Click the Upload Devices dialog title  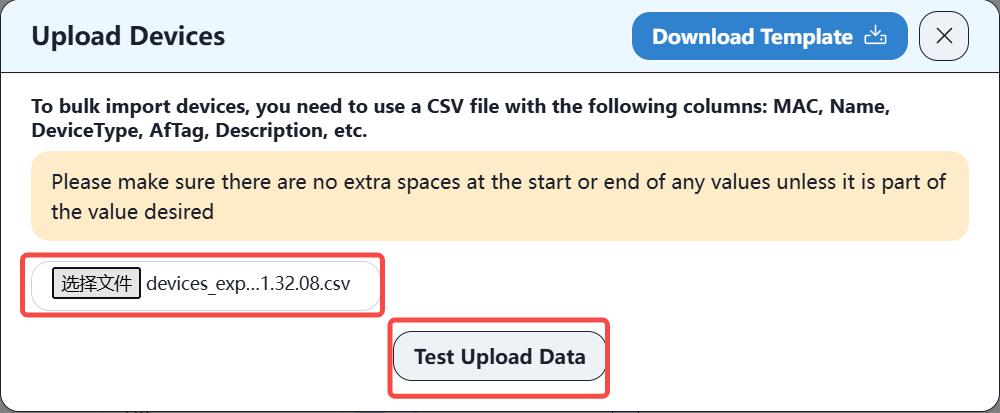[128, 37]
